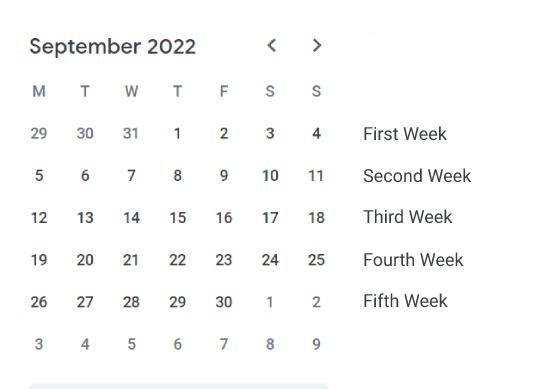Go to next month with right chevron

316,45
